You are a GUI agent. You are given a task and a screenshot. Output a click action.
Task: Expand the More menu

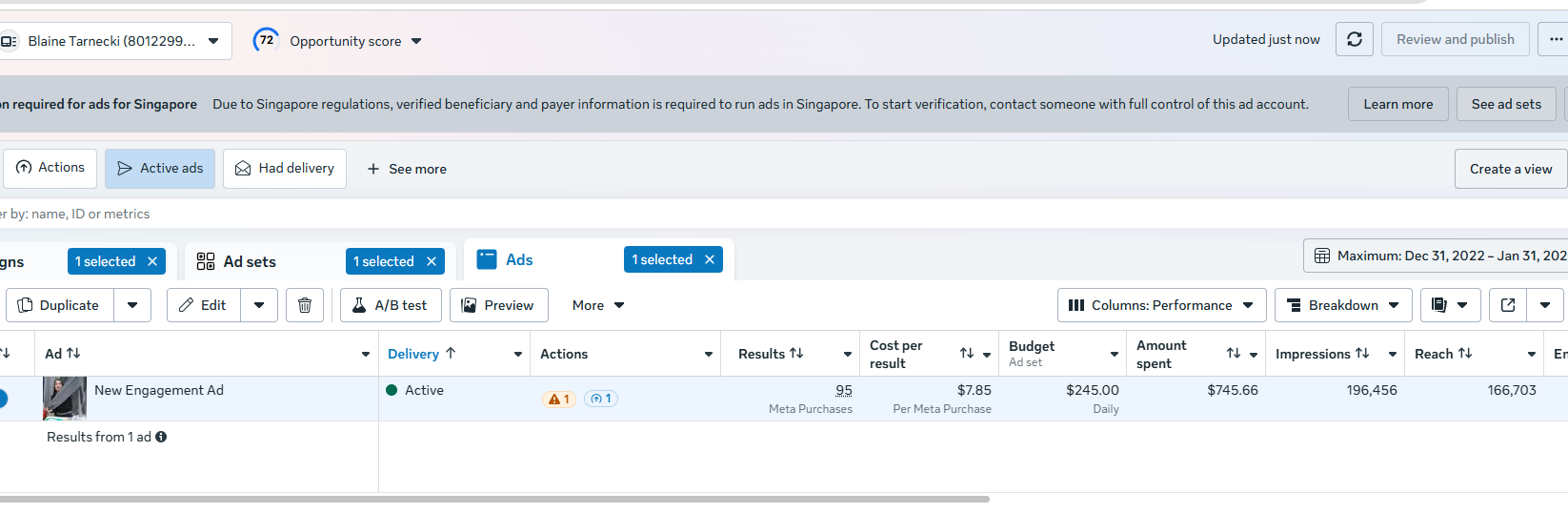tap(598, 305)
